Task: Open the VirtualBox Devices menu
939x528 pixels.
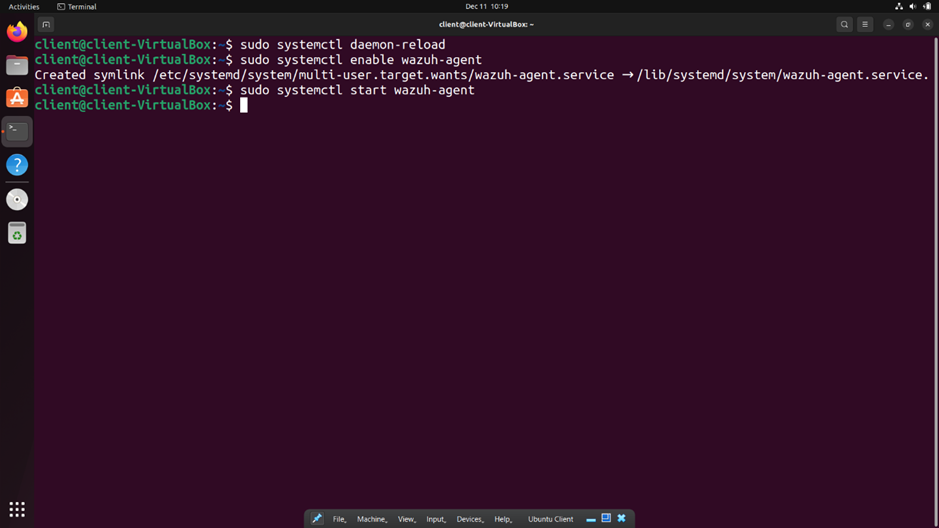Action: coord(470,519)
